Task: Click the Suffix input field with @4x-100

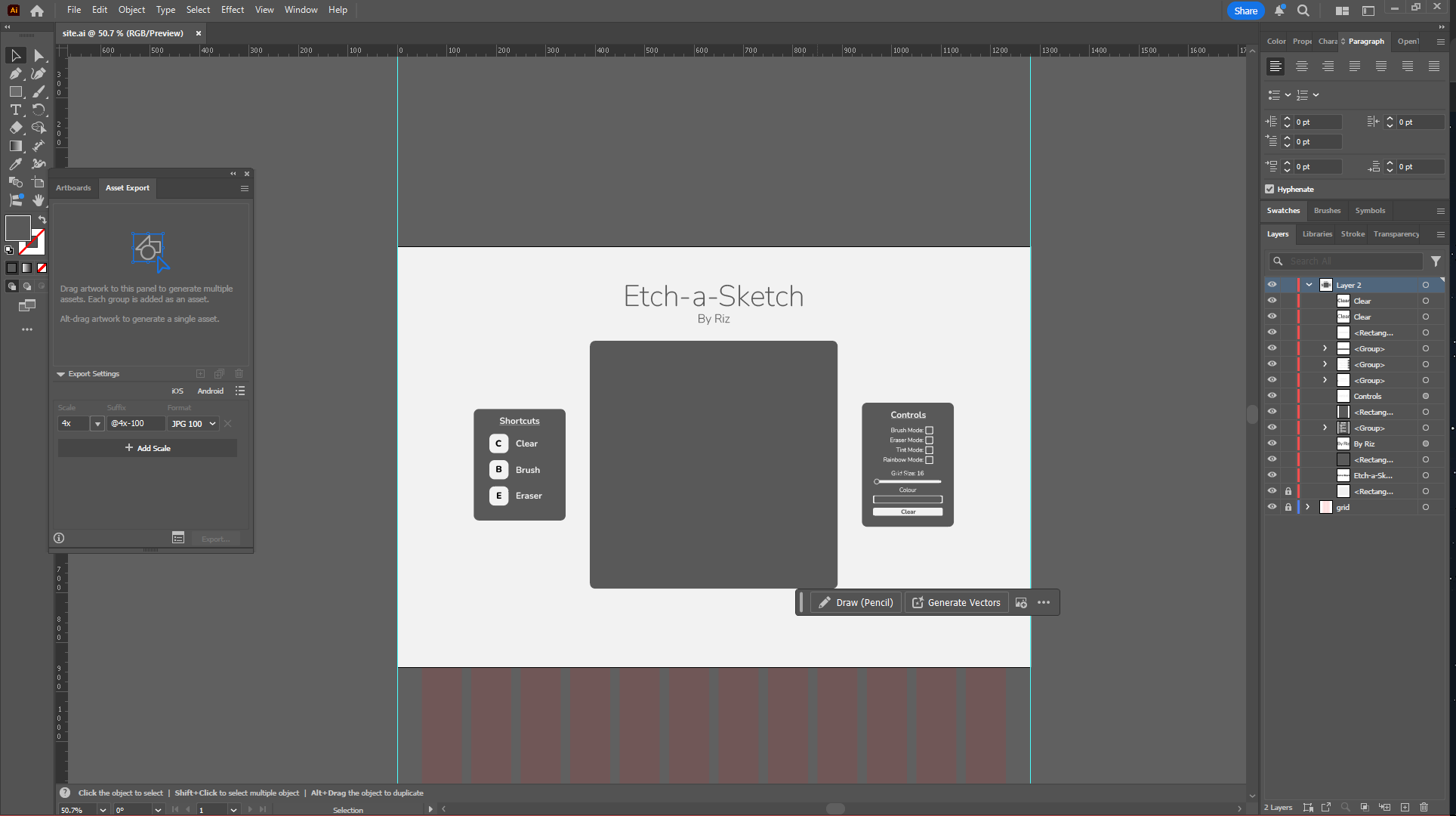Action: click(135, 424)
